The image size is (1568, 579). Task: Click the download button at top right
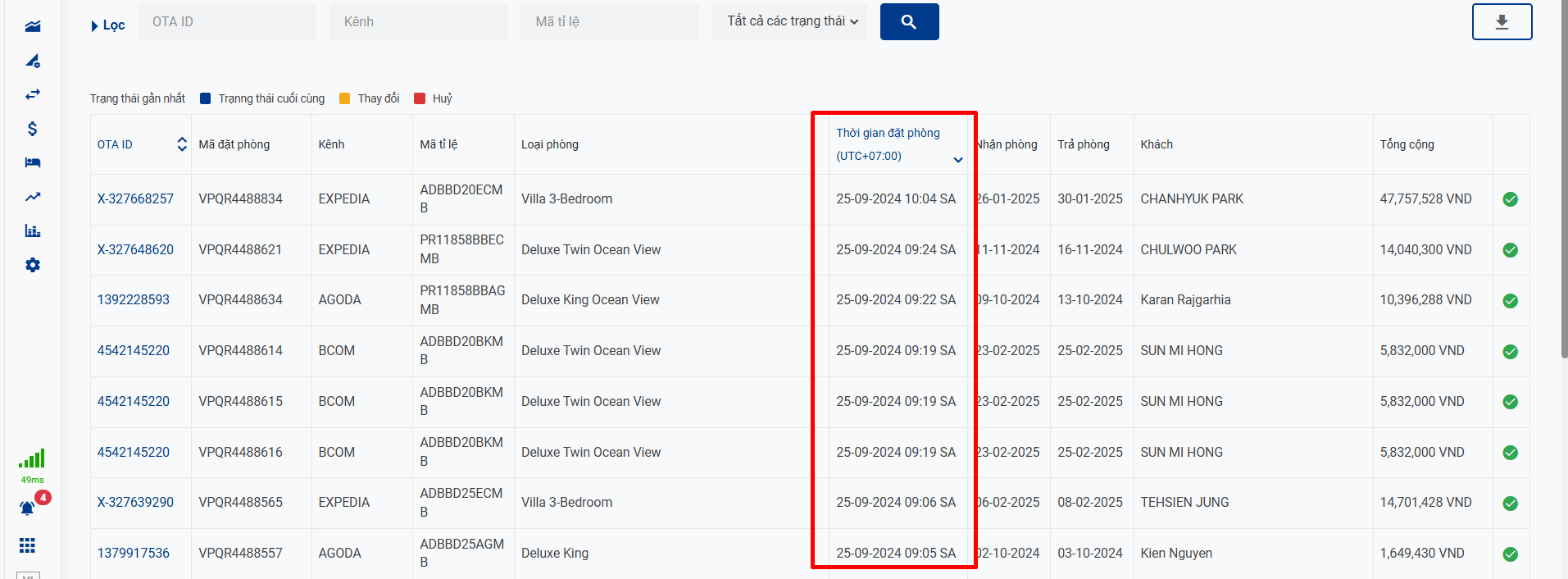click(x=1502, y=22)
